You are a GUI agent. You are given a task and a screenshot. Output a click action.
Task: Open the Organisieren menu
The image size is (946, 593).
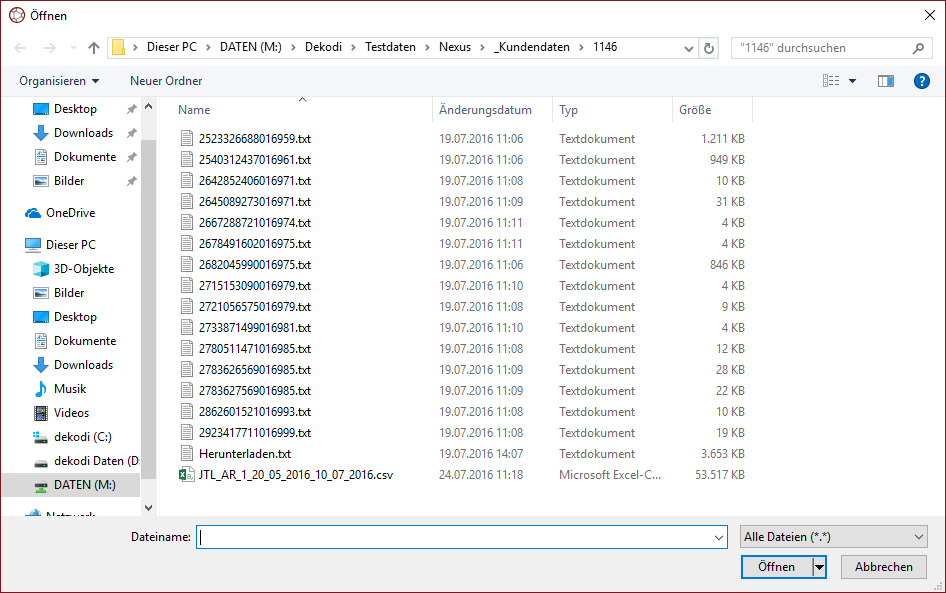(x=59, y=81)
